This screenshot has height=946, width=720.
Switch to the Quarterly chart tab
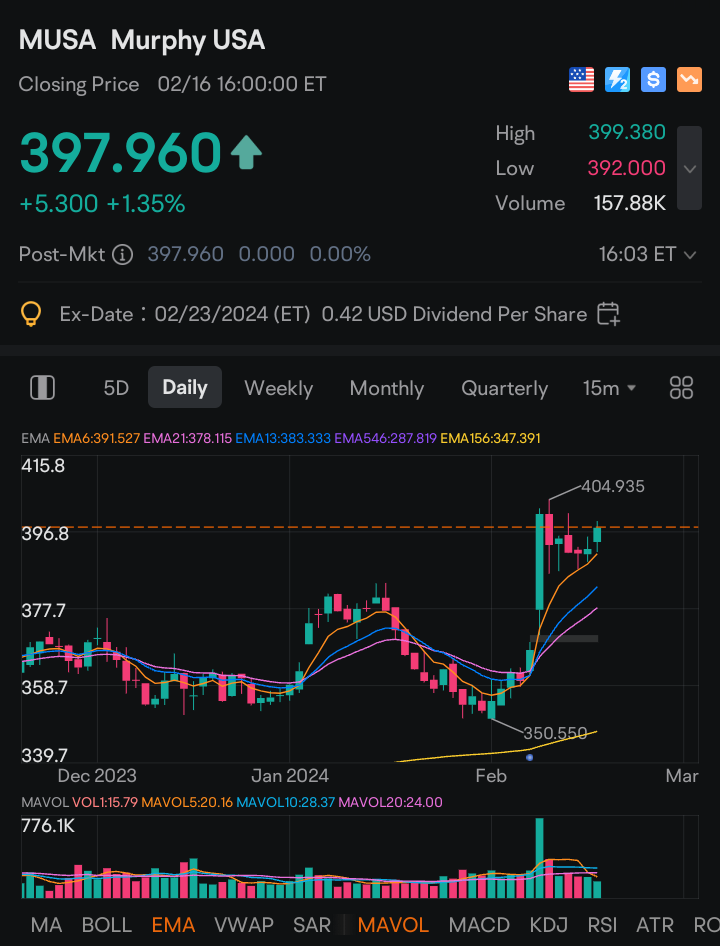pos(505,388)
